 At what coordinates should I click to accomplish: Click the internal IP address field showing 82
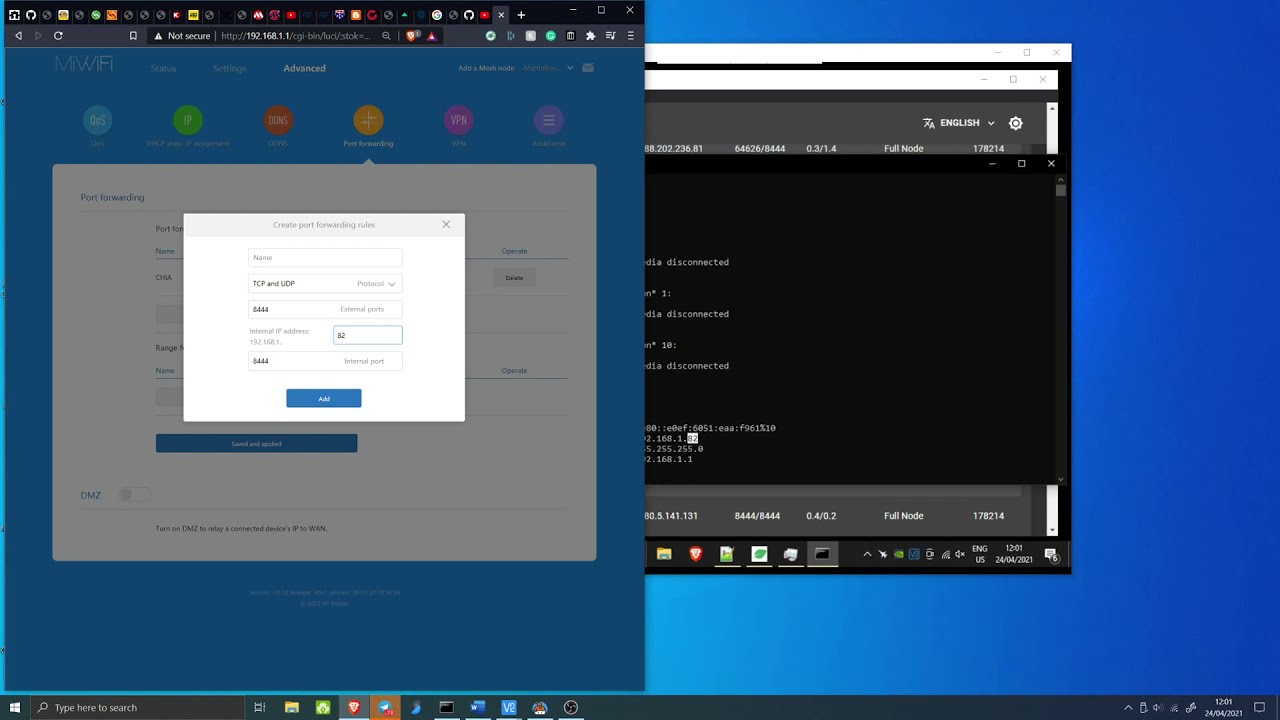click(368, 335)
